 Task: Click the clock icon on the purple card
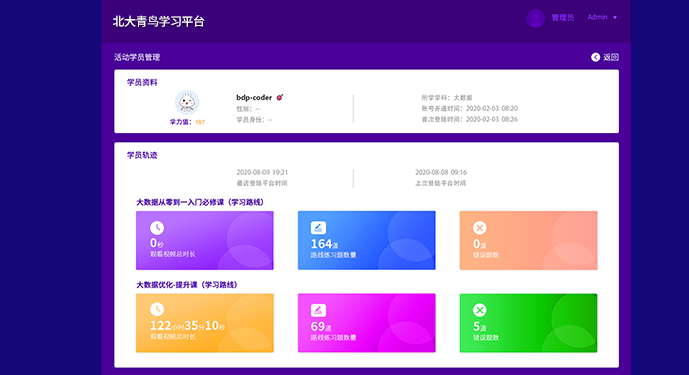pos(157,228)
